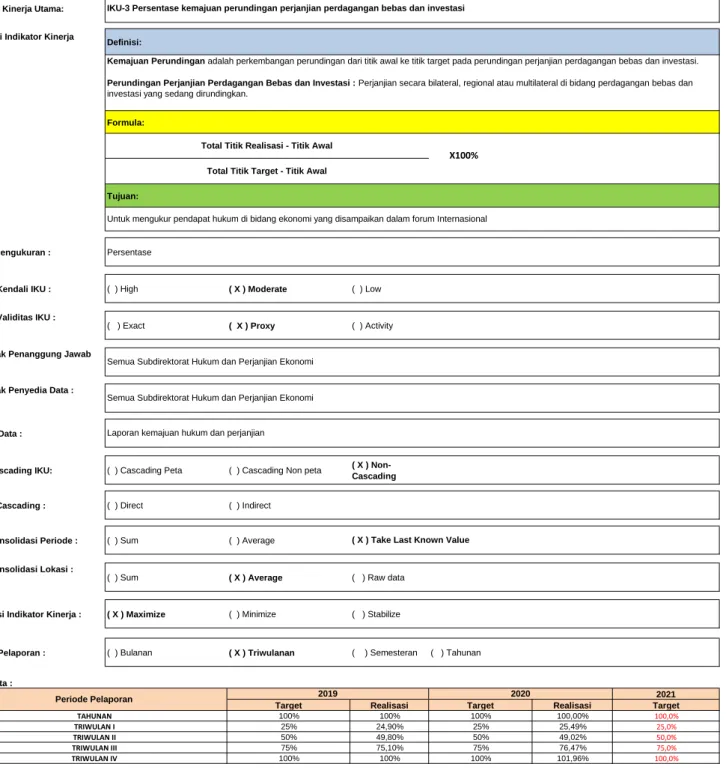The width and height of the screenshot is (726, 773).
Task: Select Average under Konsolidasi Lokasi
Action: tap(256, 577)
